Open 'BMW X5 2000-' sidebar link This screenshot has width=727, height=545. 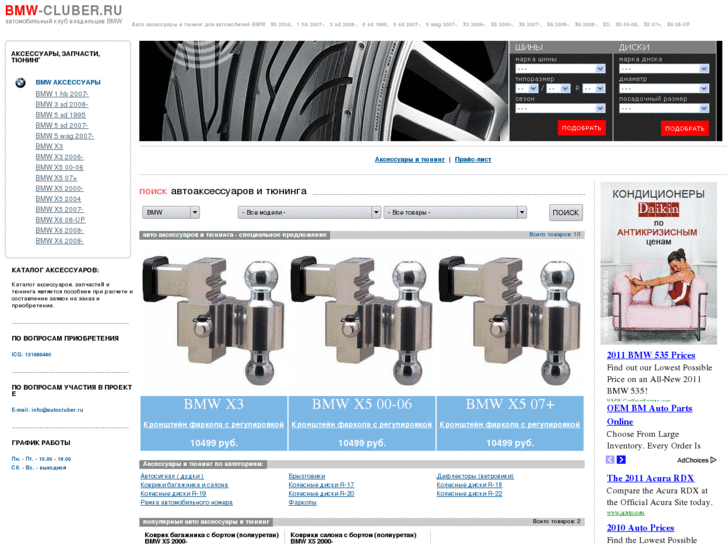tap(60, 188)
